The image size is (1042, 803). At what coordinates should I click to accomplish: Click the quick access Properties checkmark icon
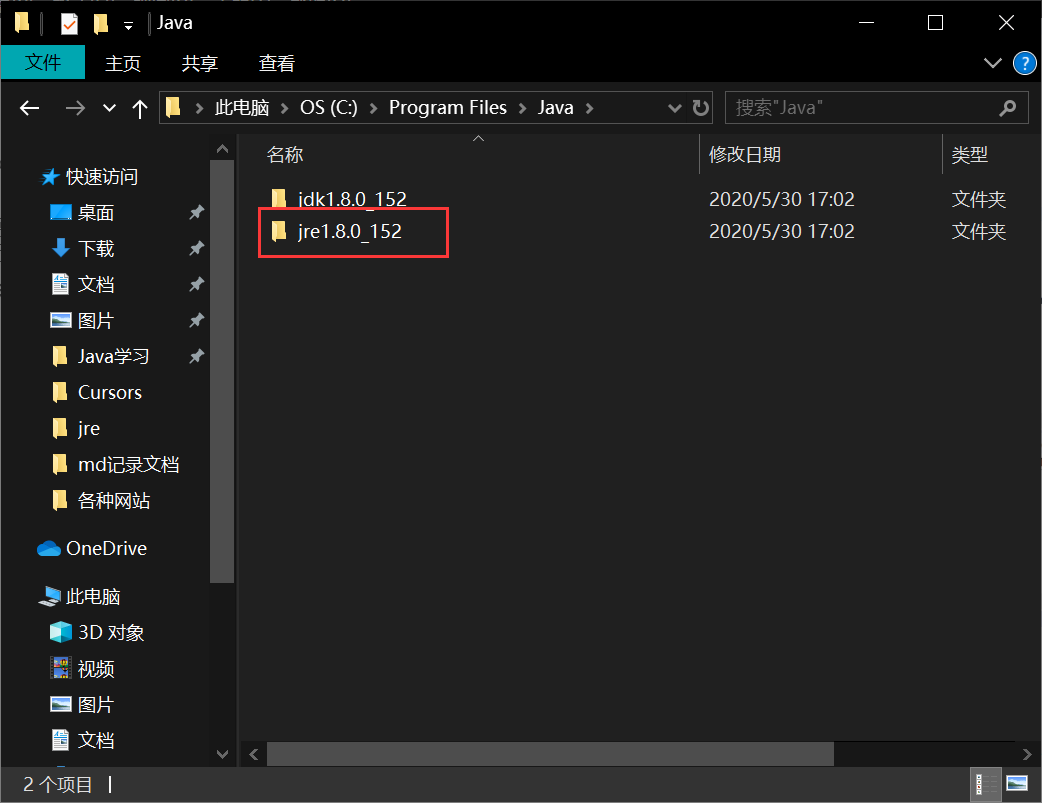click(69, 24)
